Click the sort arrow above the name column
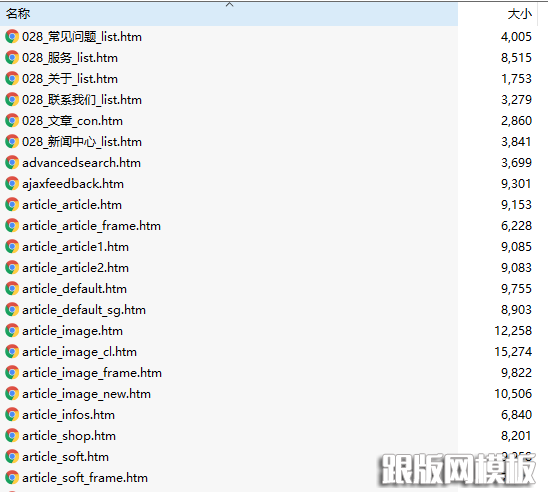The image size is (548, 493). [x=229, y=5]
